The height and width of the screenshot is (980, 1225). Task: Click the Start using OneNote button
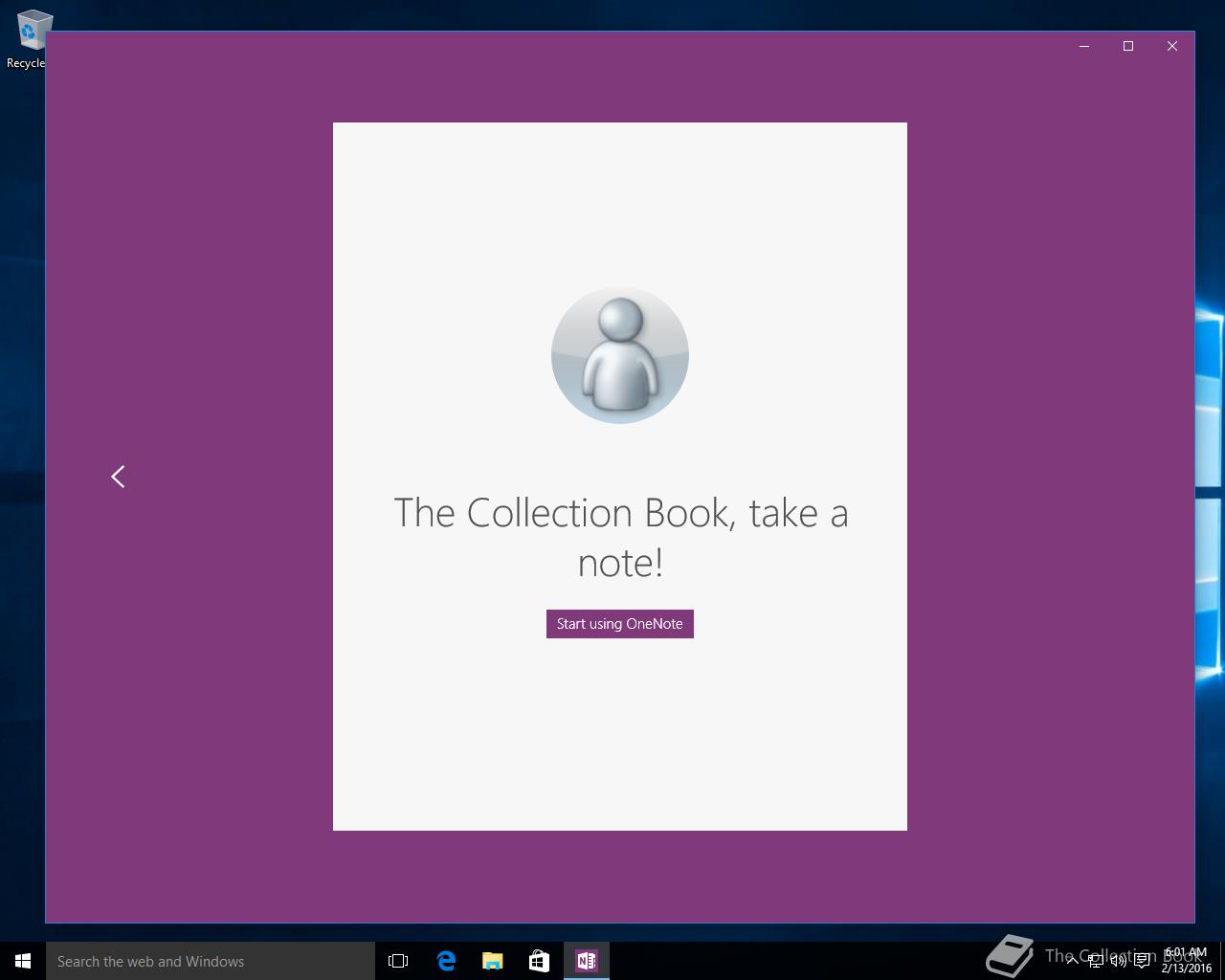pyautogui.click(x=620, y=624)
